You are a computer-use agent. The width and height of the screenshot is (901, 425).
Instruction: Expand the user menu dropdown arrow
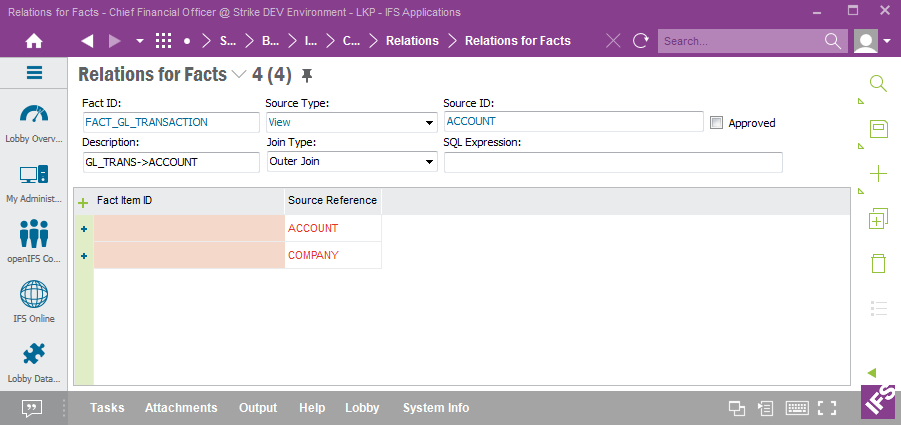[887, 41]
